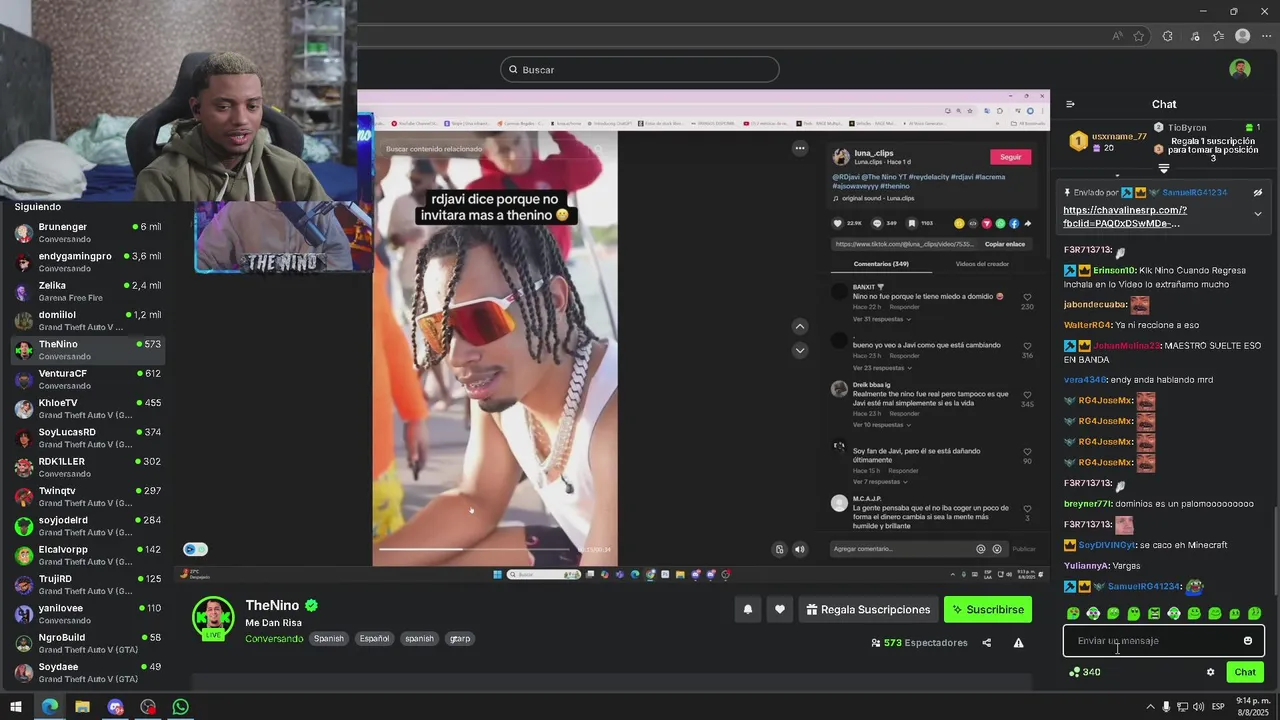The width and height of the screenshot is (1280, 720).
Task: Expand the pinned message chevron
Action: tap(1258, 214)
